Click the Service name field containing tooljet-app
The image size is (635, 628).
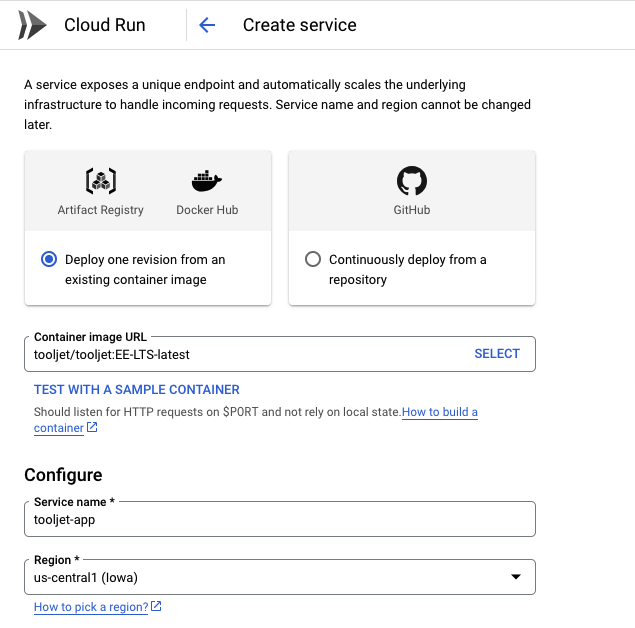click(279, 519)
